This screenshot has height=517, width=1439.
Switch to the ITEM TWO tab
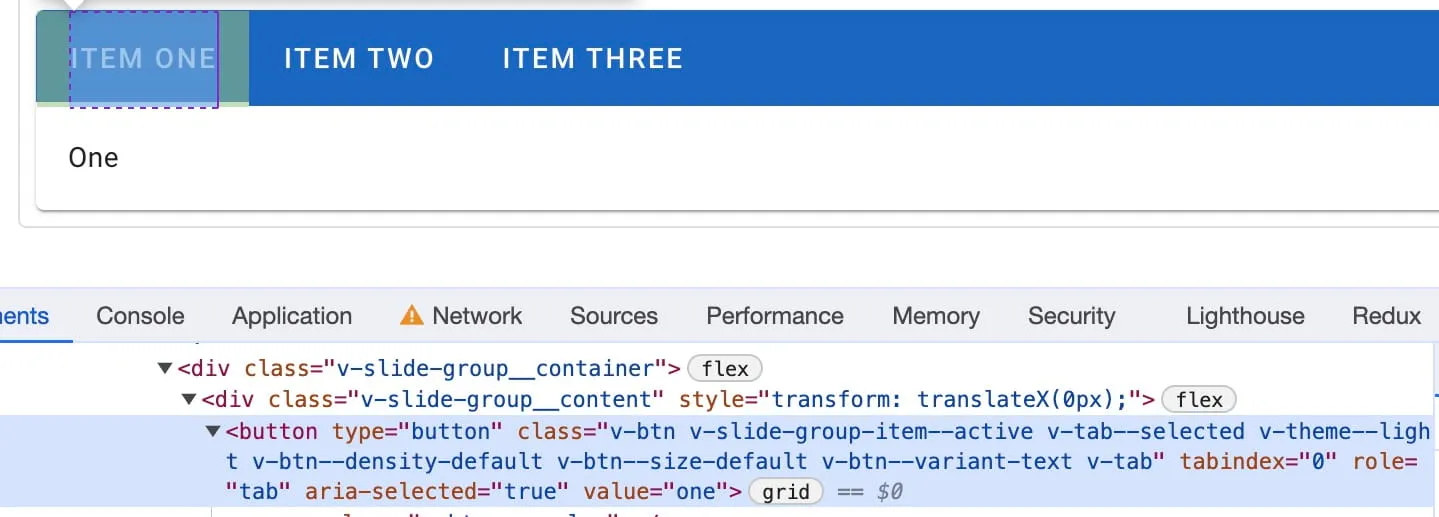point(359,59)
